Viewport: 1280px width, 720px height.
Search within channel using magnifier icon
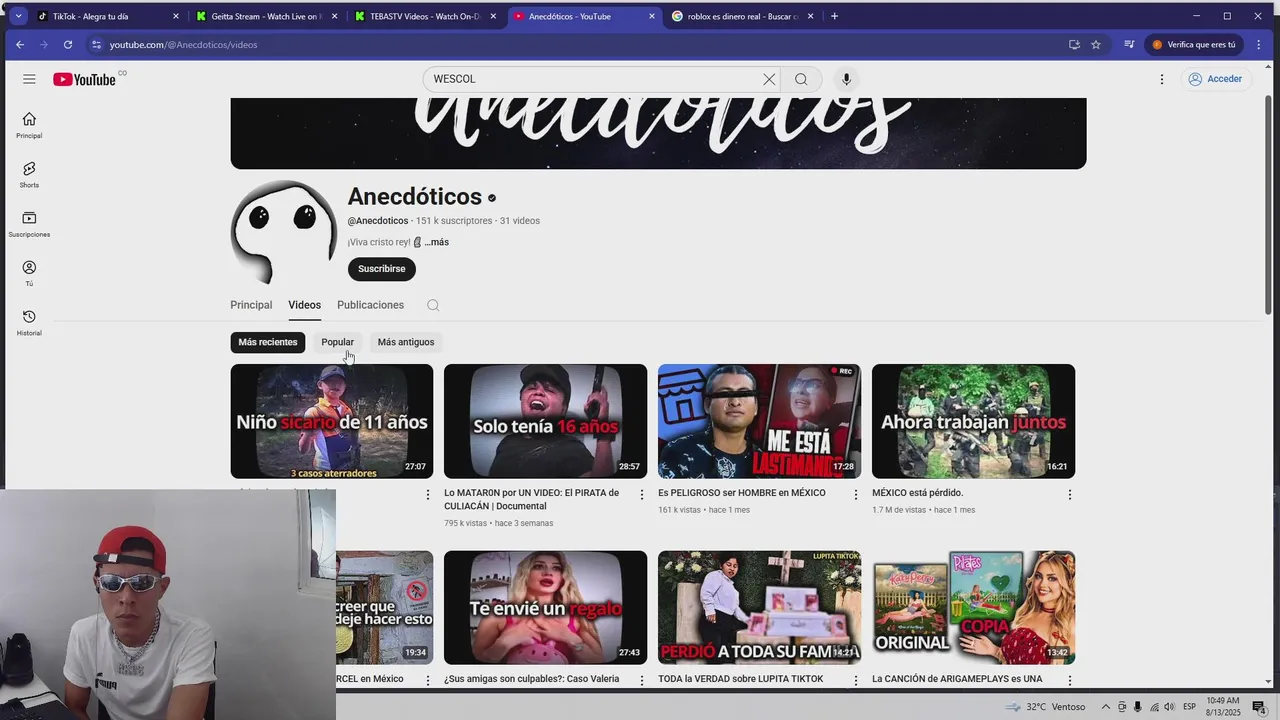coord(433,305)
